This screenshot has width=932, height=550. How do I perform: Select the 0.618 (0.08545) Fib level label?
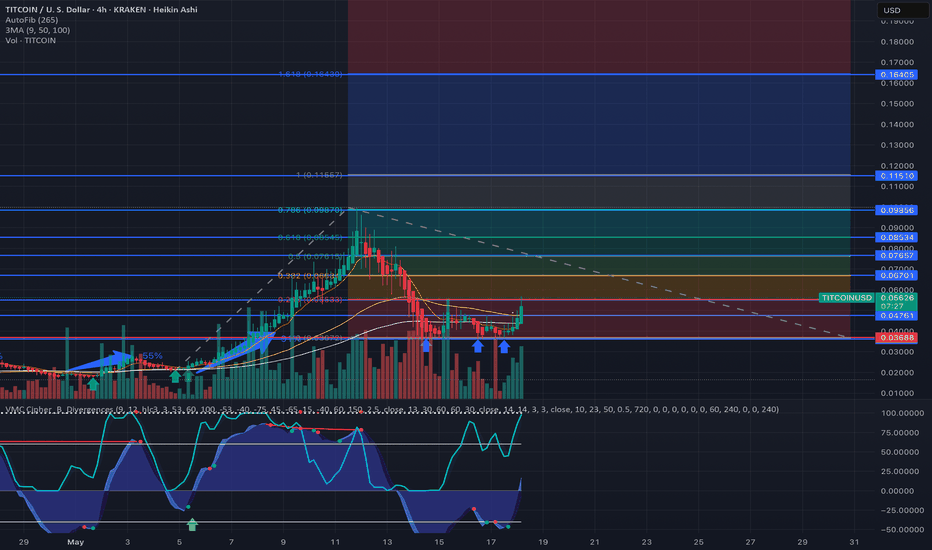click(x=310, y=238)
